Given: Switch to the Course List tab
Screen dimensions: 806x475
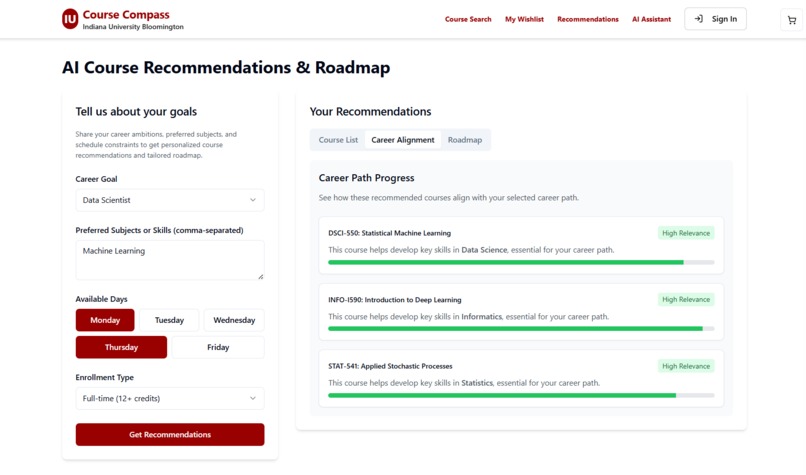Looking at the screenshot, I should pos(338,140).
